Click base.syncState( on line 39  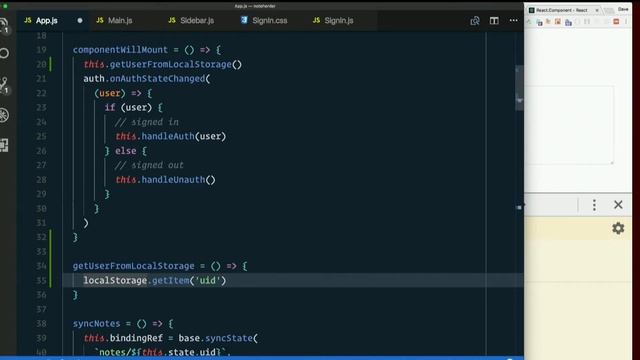pos(218,338)
